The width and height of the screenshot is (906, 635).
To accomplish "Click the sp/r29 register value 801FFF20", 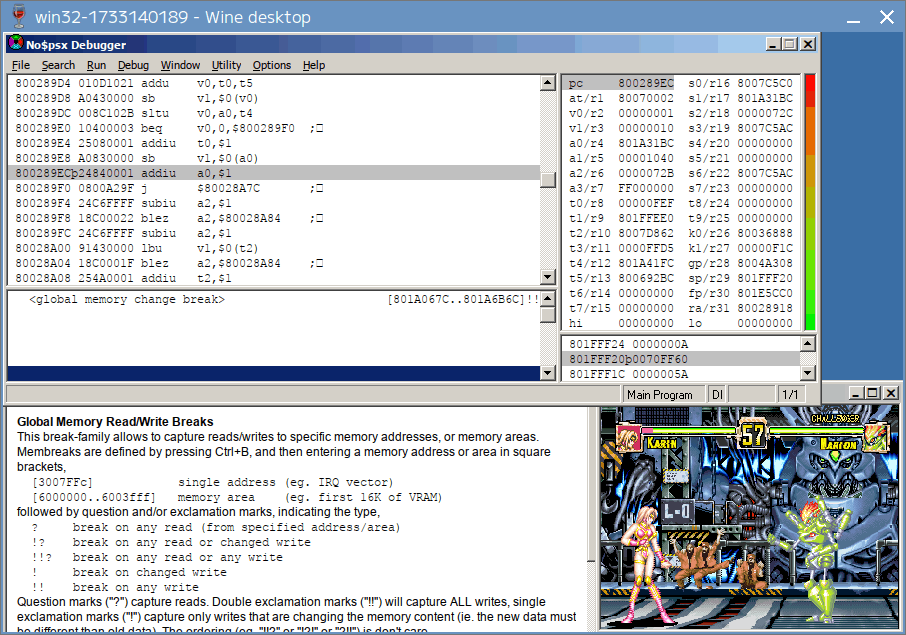I will tap(765, 278).
